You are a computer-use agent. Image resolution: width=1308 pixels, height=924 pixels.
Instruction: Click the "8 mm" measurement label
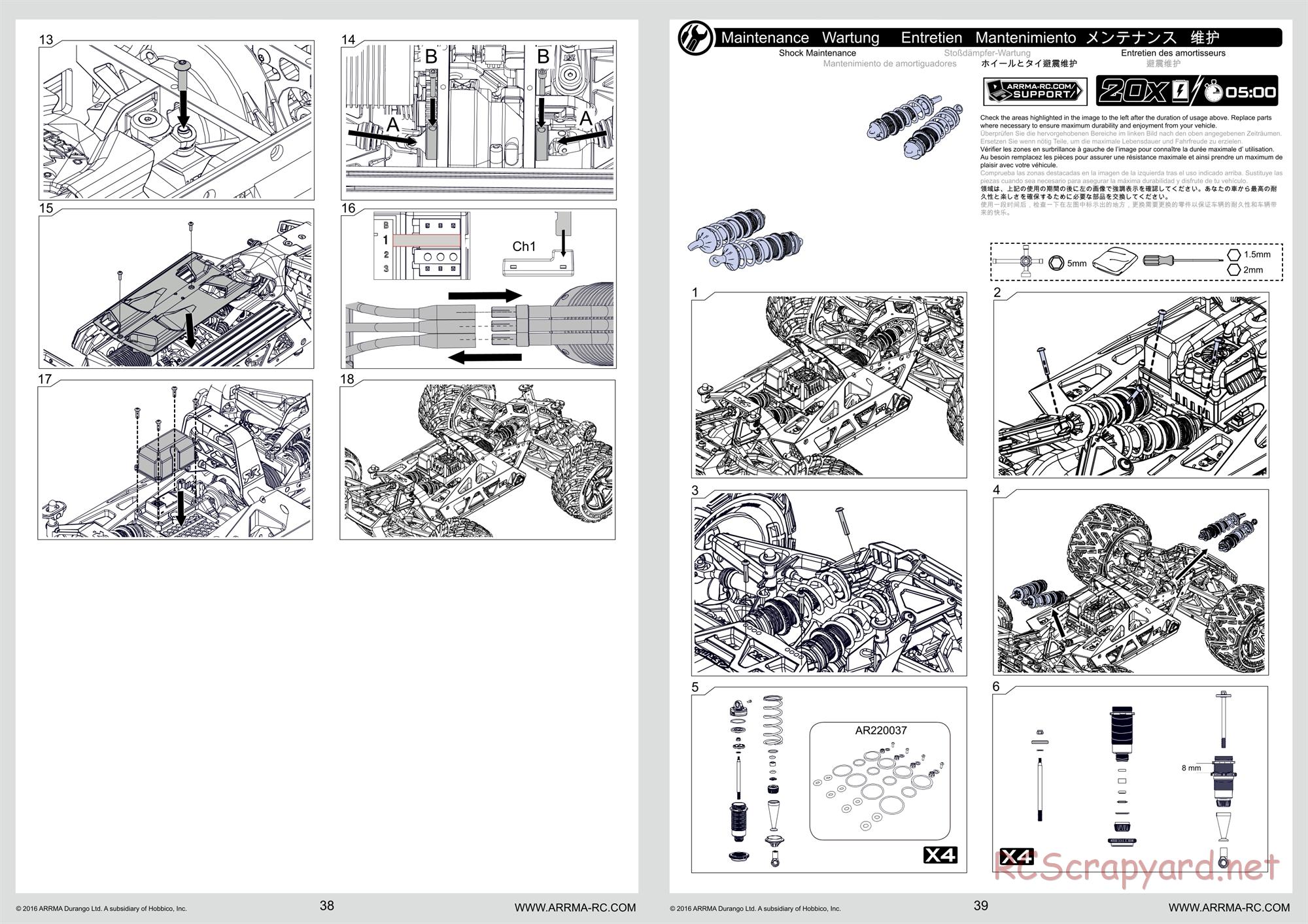click(1191, 768)
